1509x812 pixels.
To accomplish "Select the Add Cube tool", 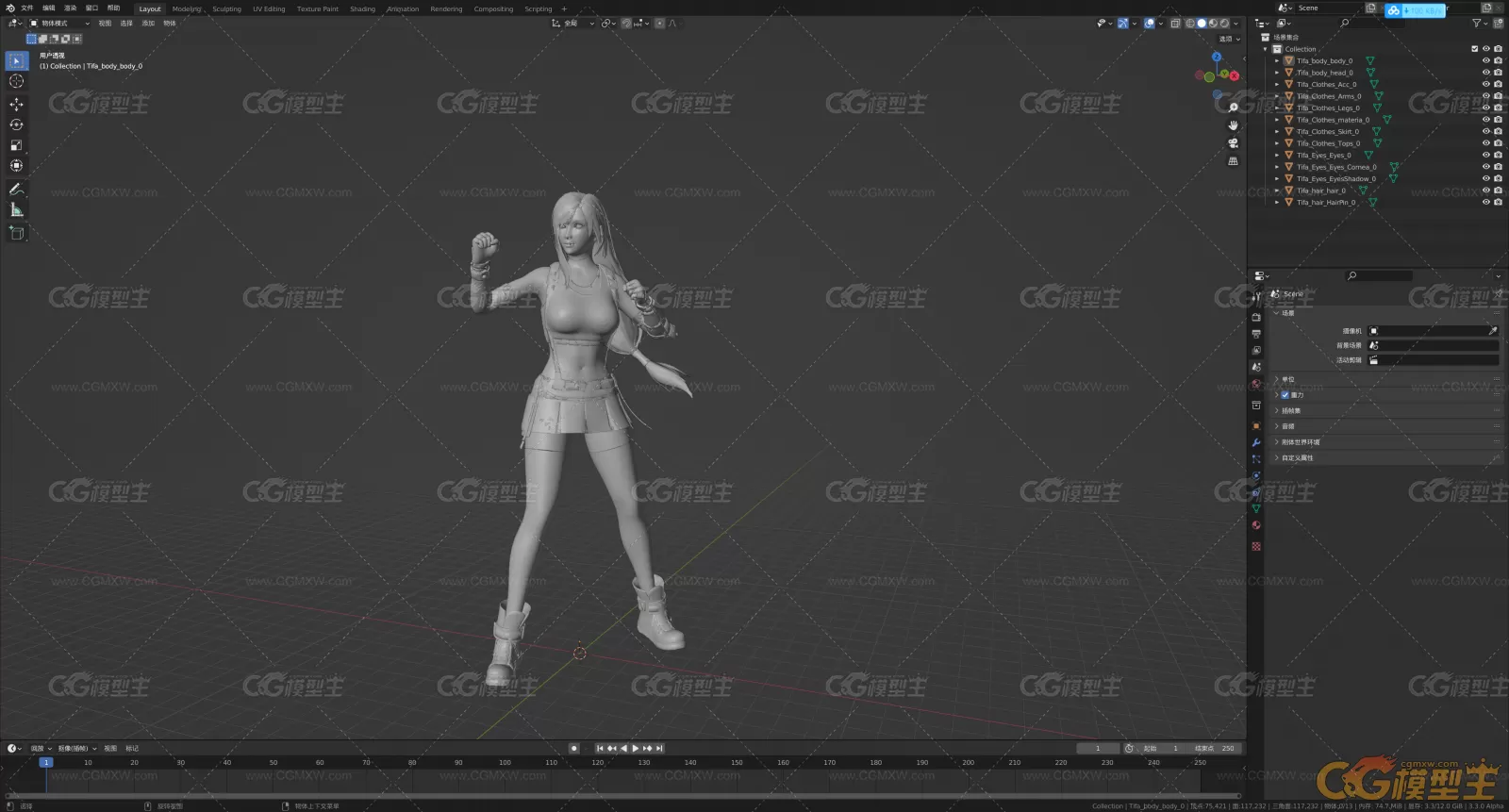I will tap(16, 232).
